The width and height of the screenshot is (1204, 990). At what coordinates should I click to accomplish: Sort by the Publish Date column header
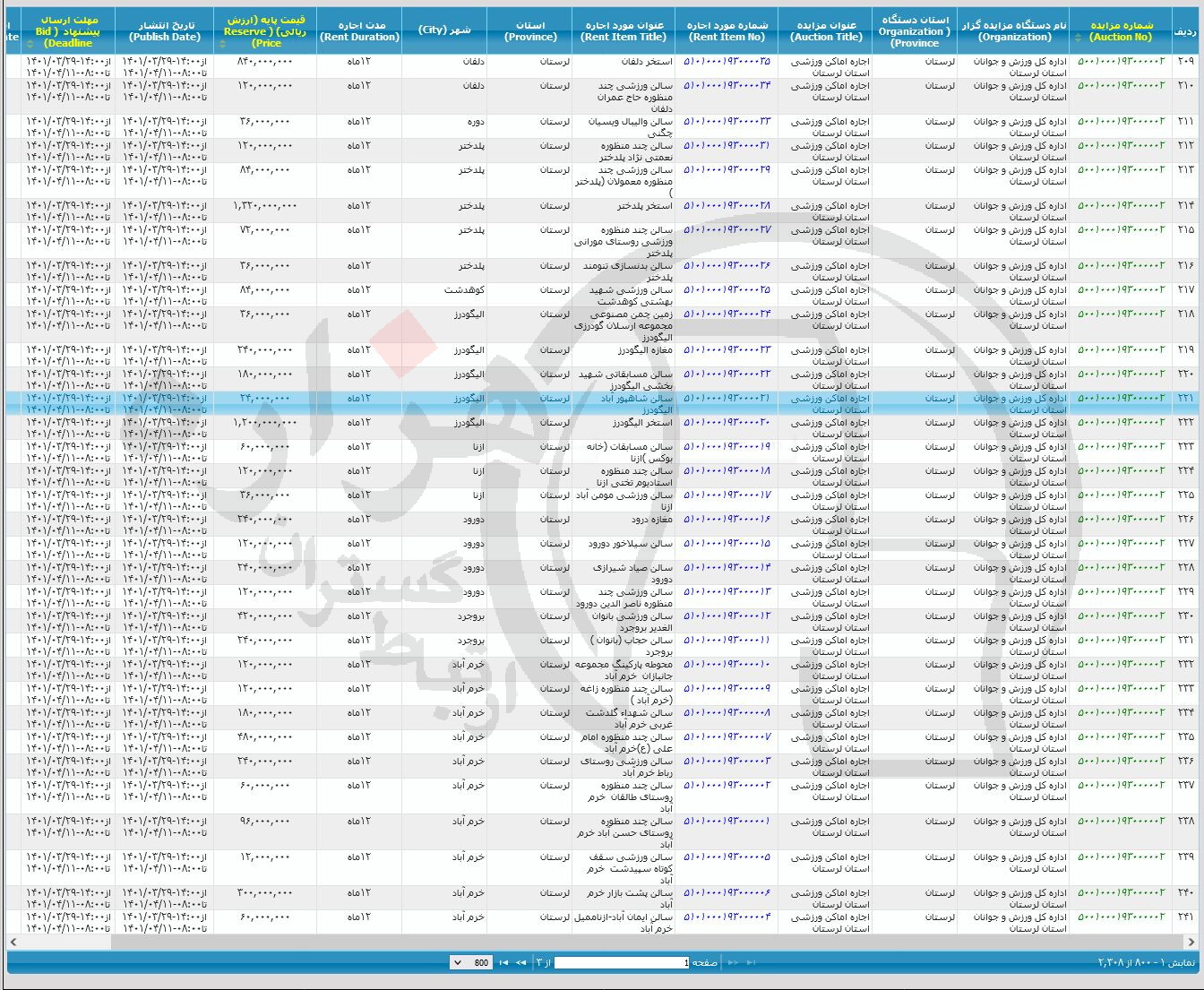[165, 31]
